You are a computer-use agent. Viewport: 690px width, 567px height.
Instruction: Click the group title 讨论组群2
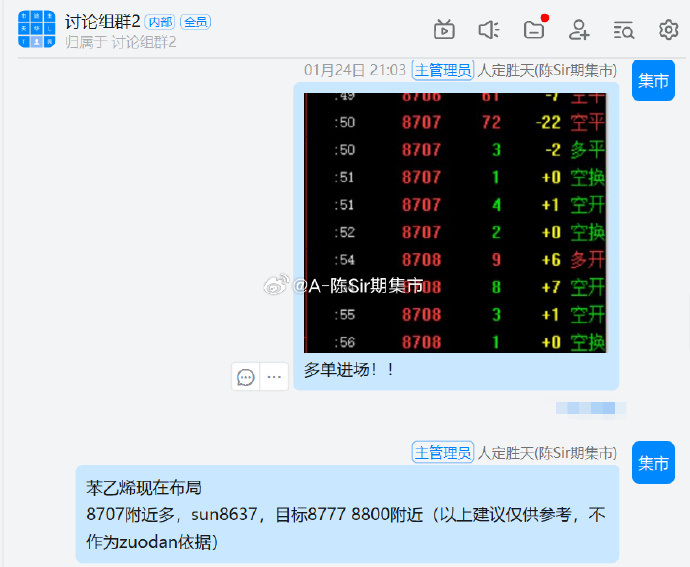pyautogui.click(x=103, y=22)
